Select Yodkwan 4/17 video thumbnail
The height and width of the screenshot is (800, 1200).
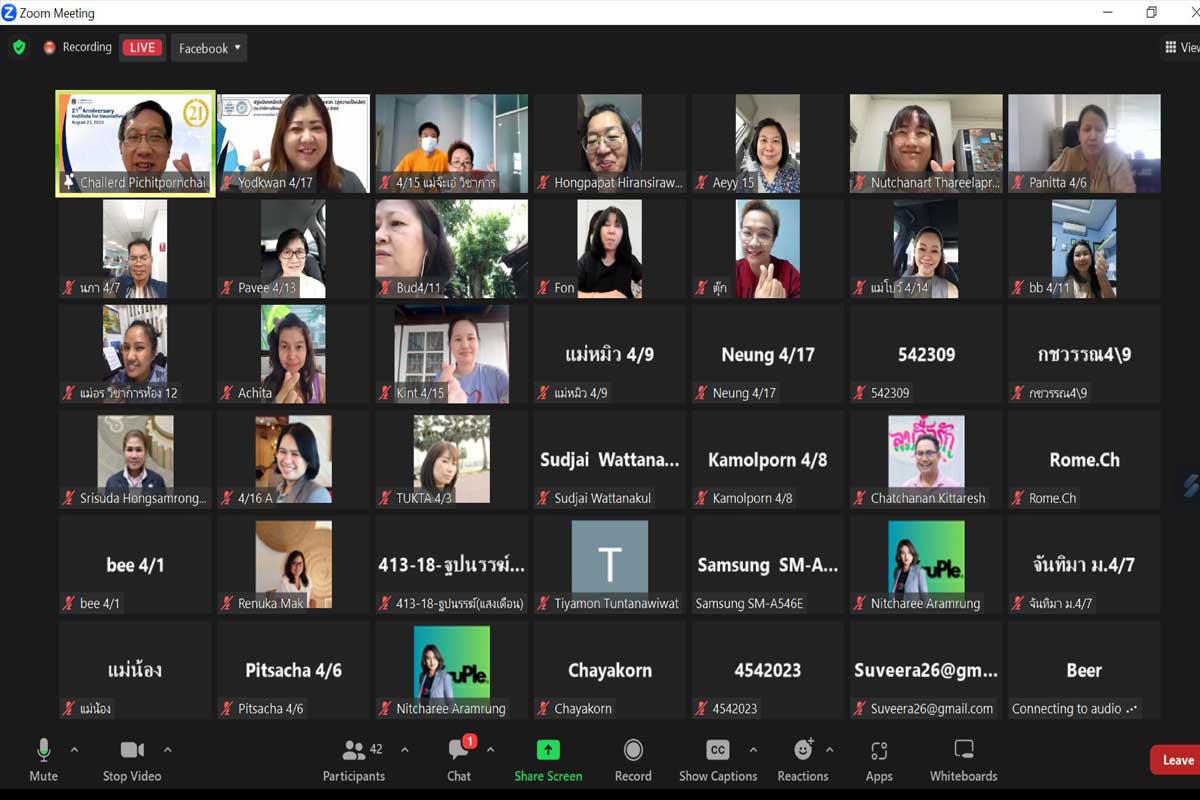[293, 145]
